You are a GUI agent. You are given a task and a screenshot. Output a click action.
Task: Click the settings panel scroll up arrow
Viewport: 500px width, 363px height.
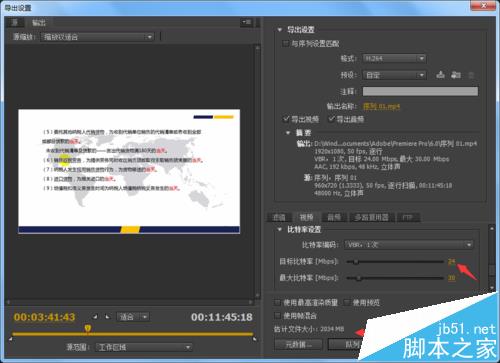click(x=492, y=229)
